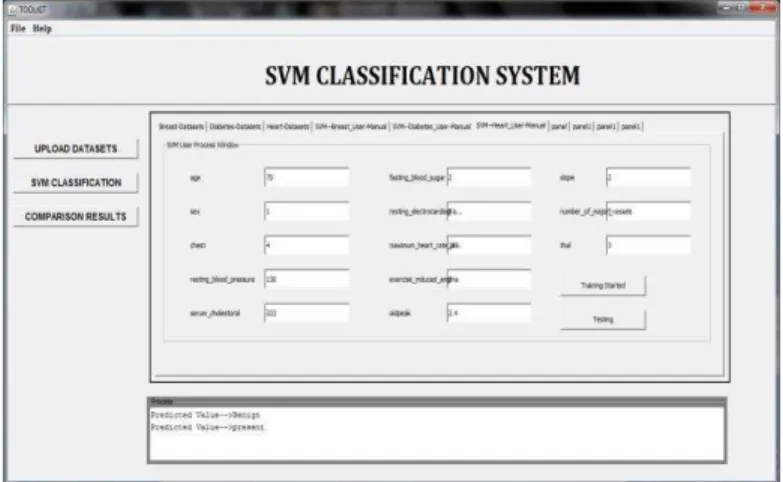The height and width of the screenshot is (482, 783).
Task: Focus the slope input field
Action: point(649,177)
